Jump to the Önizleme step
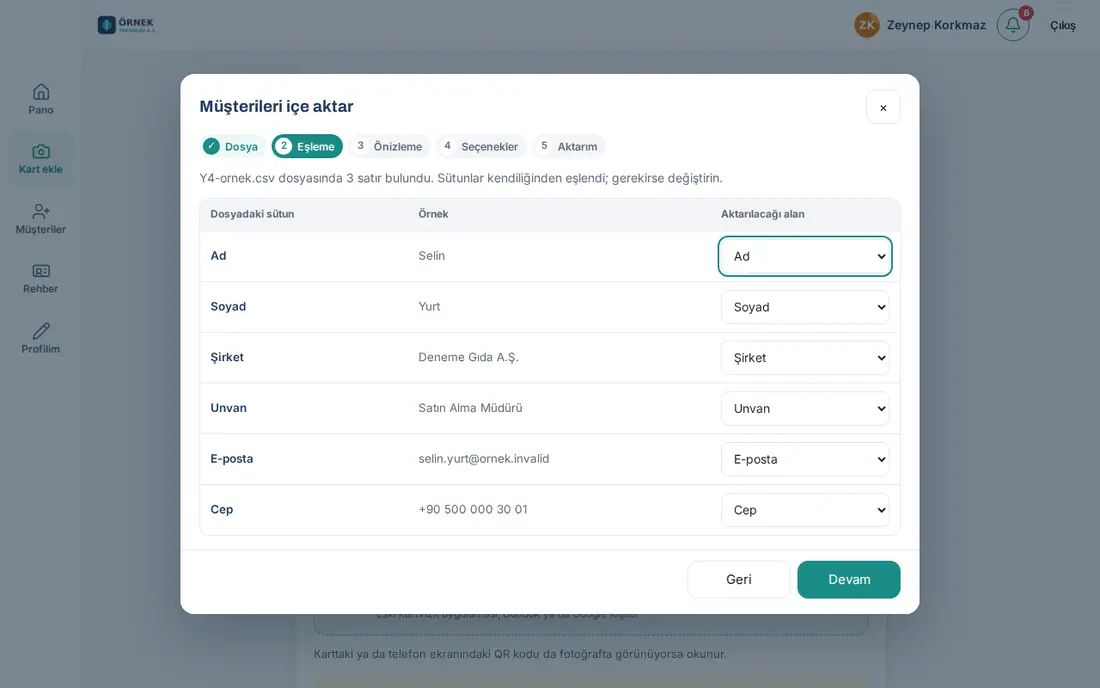The height and width of the screenshot is (688, 1100). 389,147
